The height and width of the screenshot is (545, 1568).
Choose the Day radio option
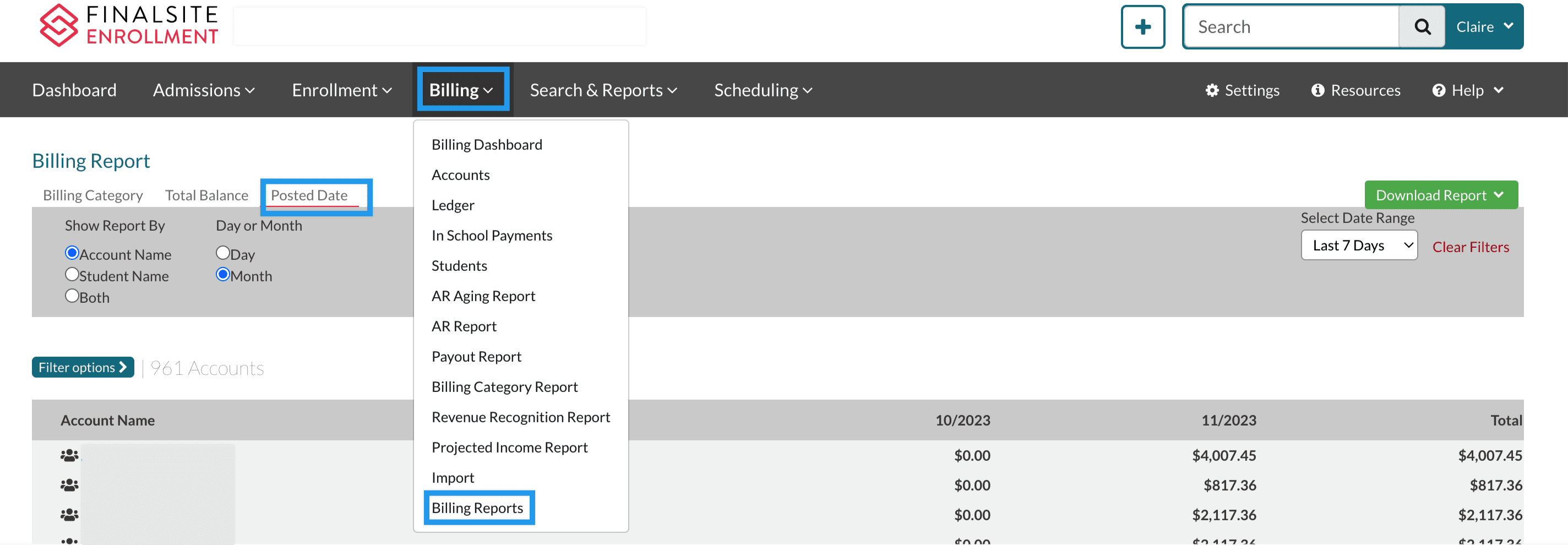(223, 253)
